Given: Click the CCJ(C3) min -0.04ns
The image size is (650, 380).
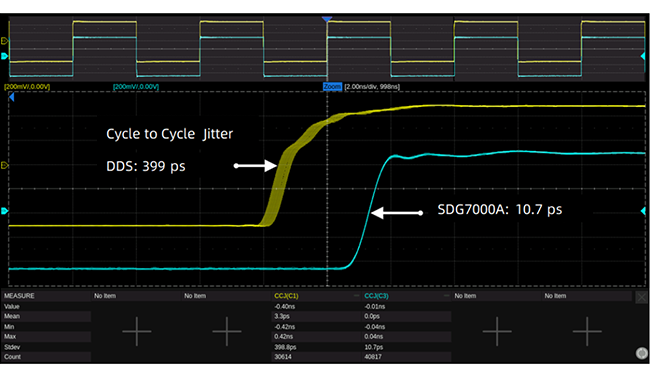Looking at the screenshot, I should (375, 327).
